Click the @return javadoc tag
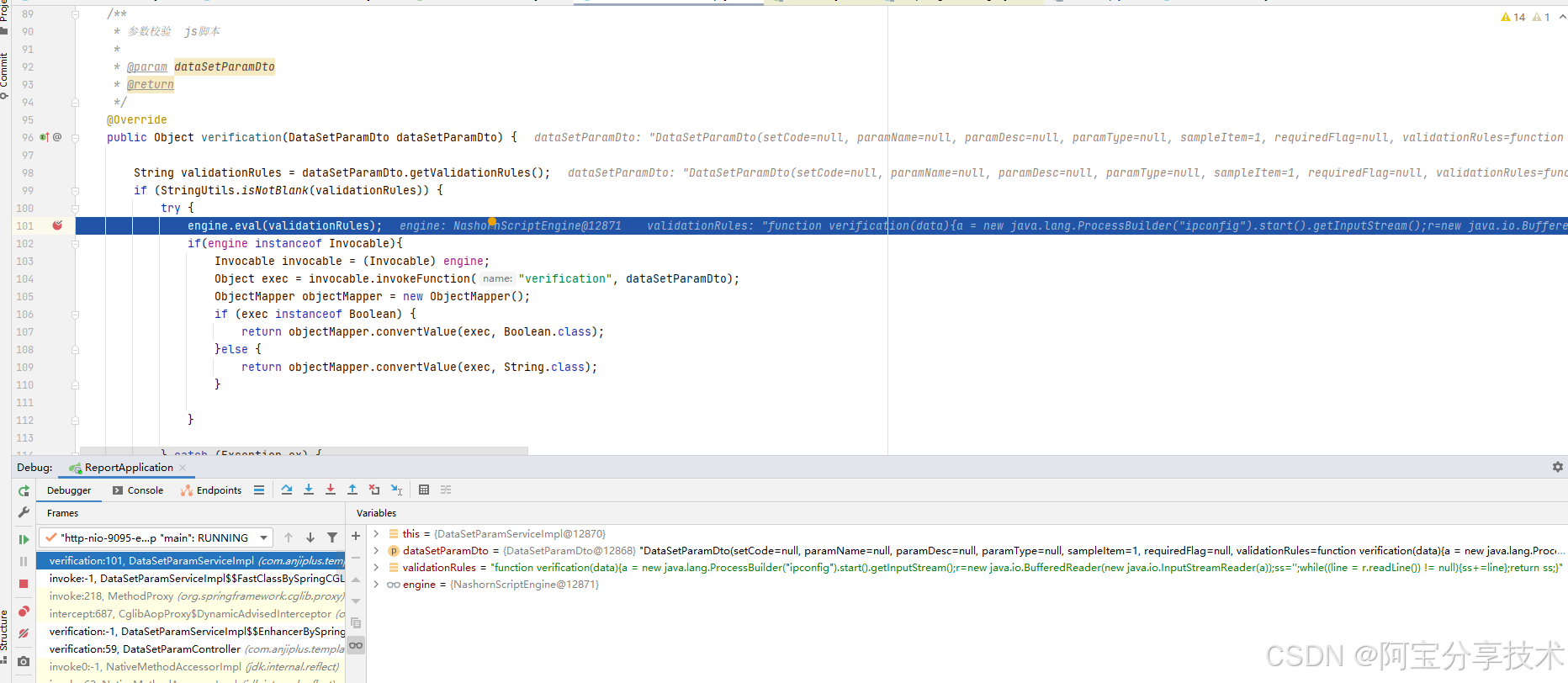The image size is (1568, 683). click(151, 84)
